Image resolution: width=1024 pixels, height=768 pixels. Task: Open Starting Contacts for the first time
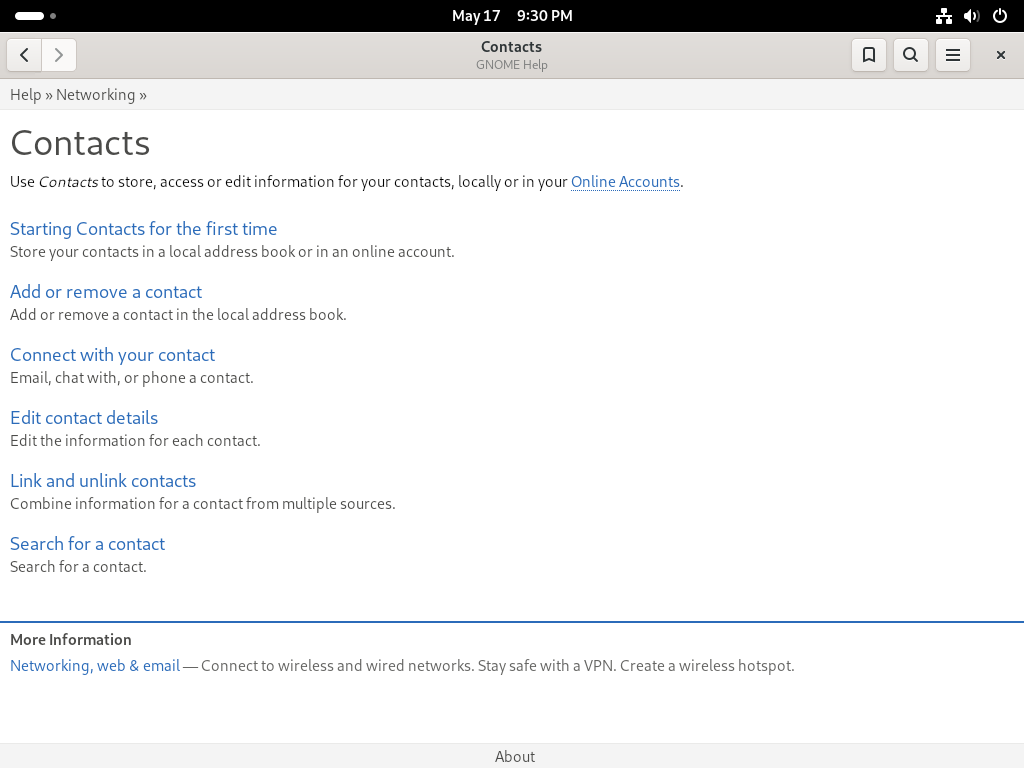tap(144, 229)
